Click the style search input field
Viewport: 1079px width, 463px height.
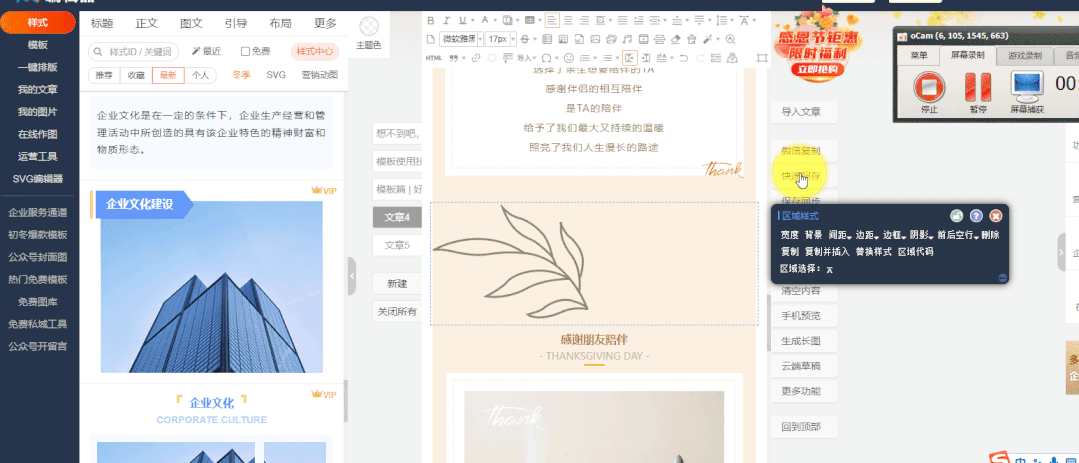tap(134, 52)
